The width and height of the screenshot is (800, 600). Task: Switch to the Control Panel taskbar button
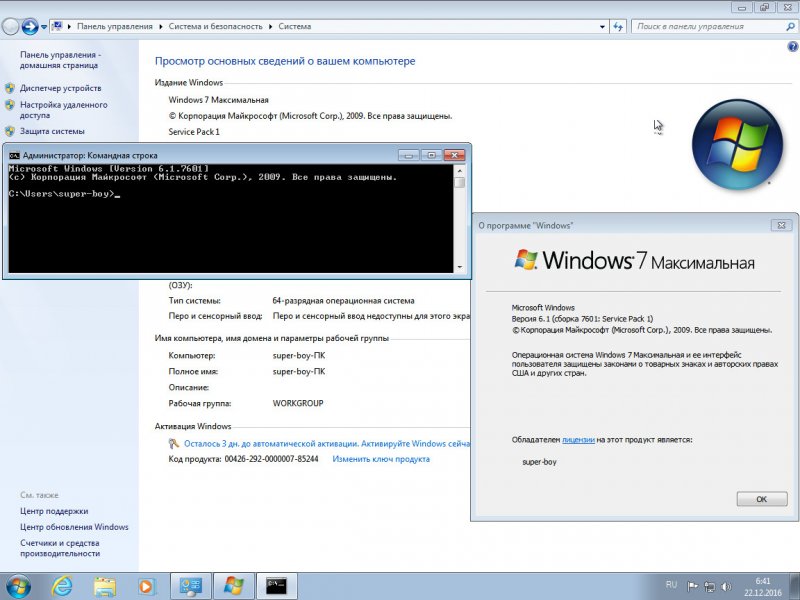coord(190,586)
